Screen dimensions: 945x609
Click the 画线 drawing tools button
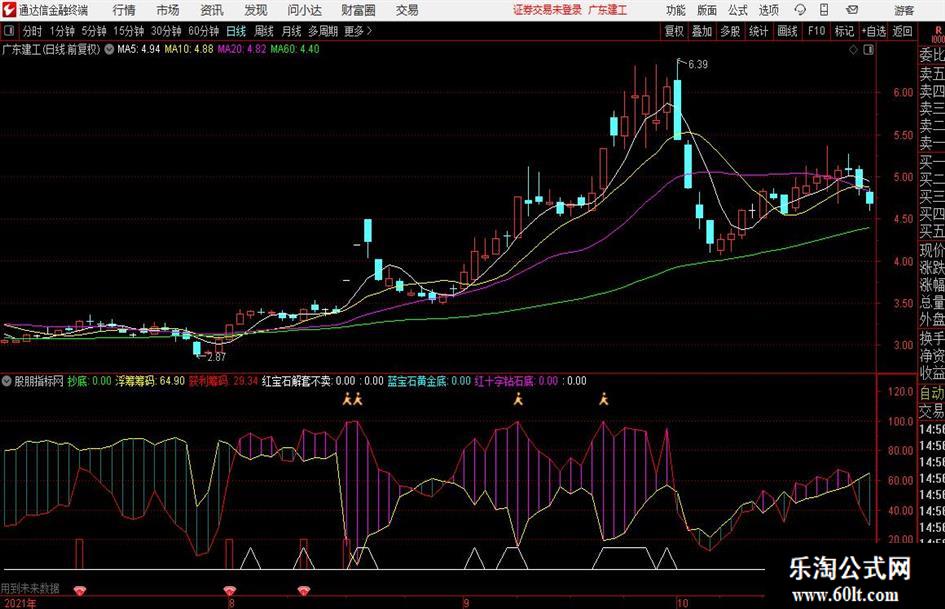788,31
